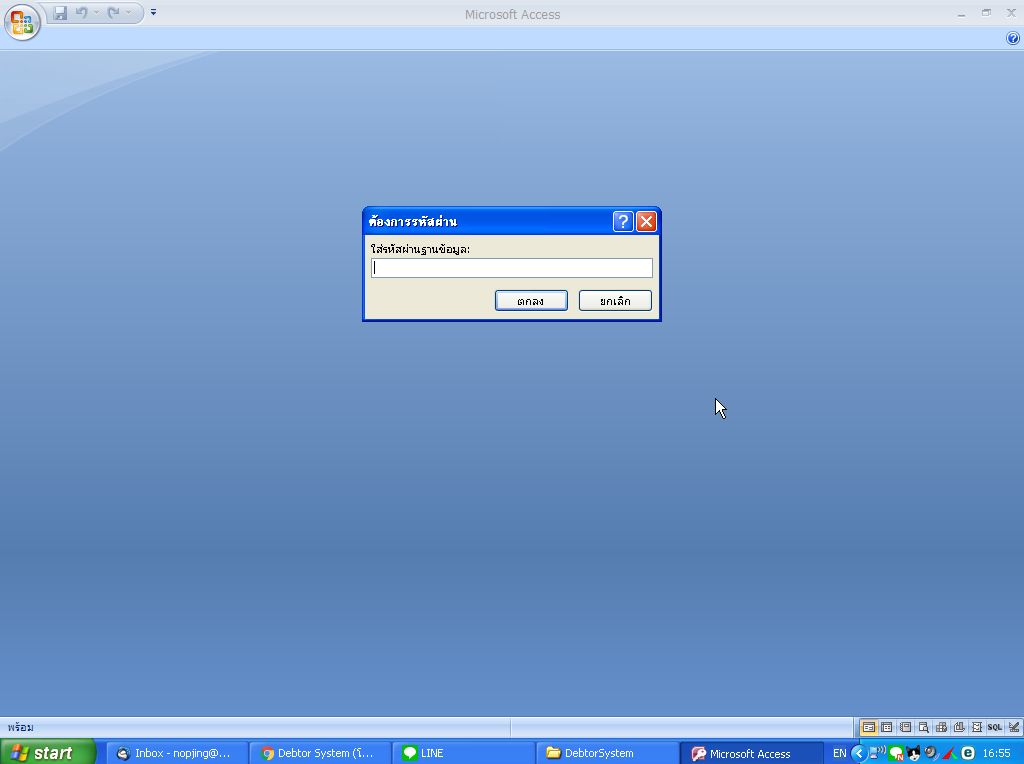Click the EN language indicator

point(839,754)
